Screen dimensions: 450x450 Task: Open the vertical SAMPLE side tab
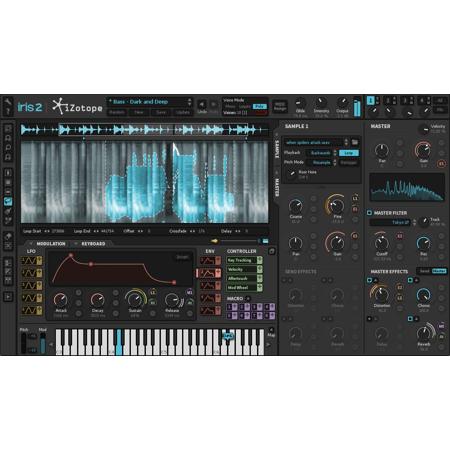(277, 149)
